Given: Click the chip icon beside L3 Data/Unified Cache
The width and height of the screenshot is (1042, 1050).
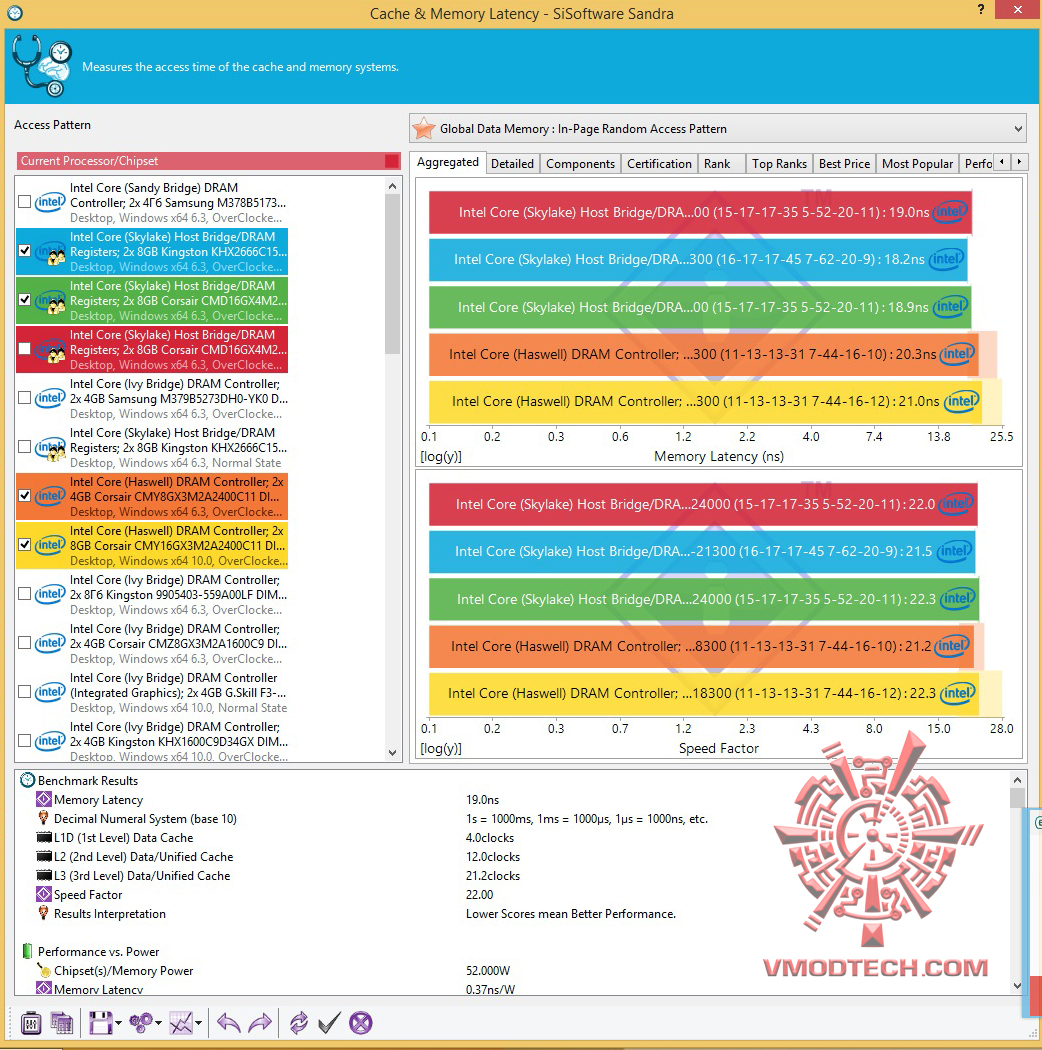Looking at the screenshot, I should [x=44, y=875].
